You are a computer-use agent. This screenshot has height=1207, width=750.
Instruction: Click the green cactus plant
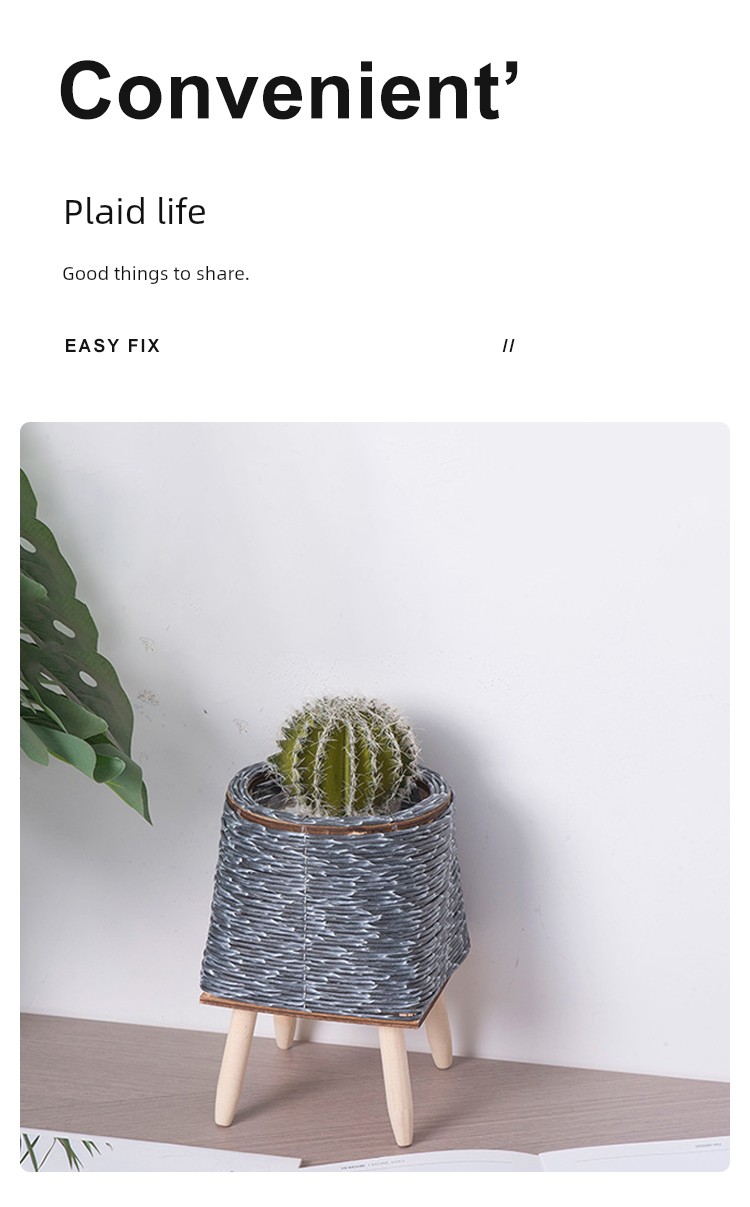coord(347,756)
